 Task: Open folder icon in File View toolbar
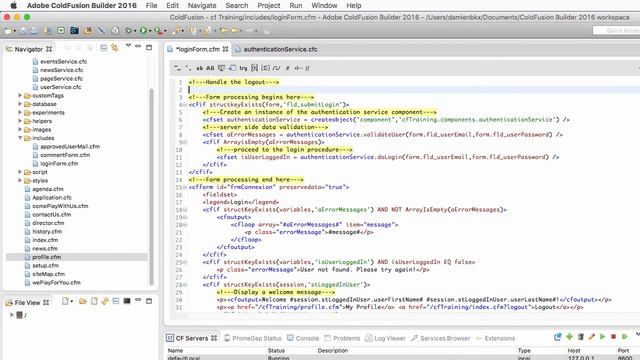(x=83, y=301)
